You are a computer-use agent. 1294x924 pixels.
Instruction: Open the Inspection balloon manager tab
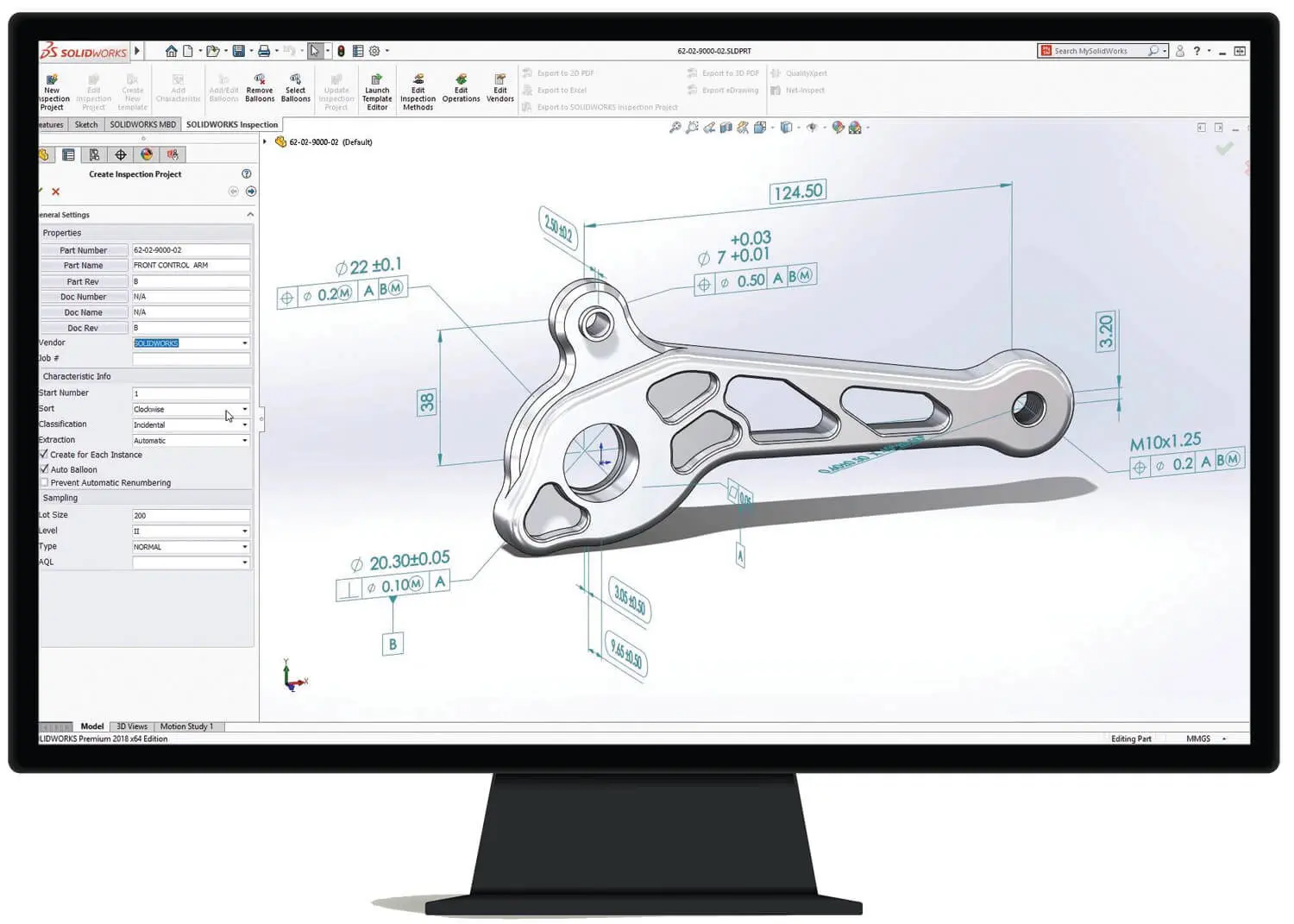(x=173, y=155)
